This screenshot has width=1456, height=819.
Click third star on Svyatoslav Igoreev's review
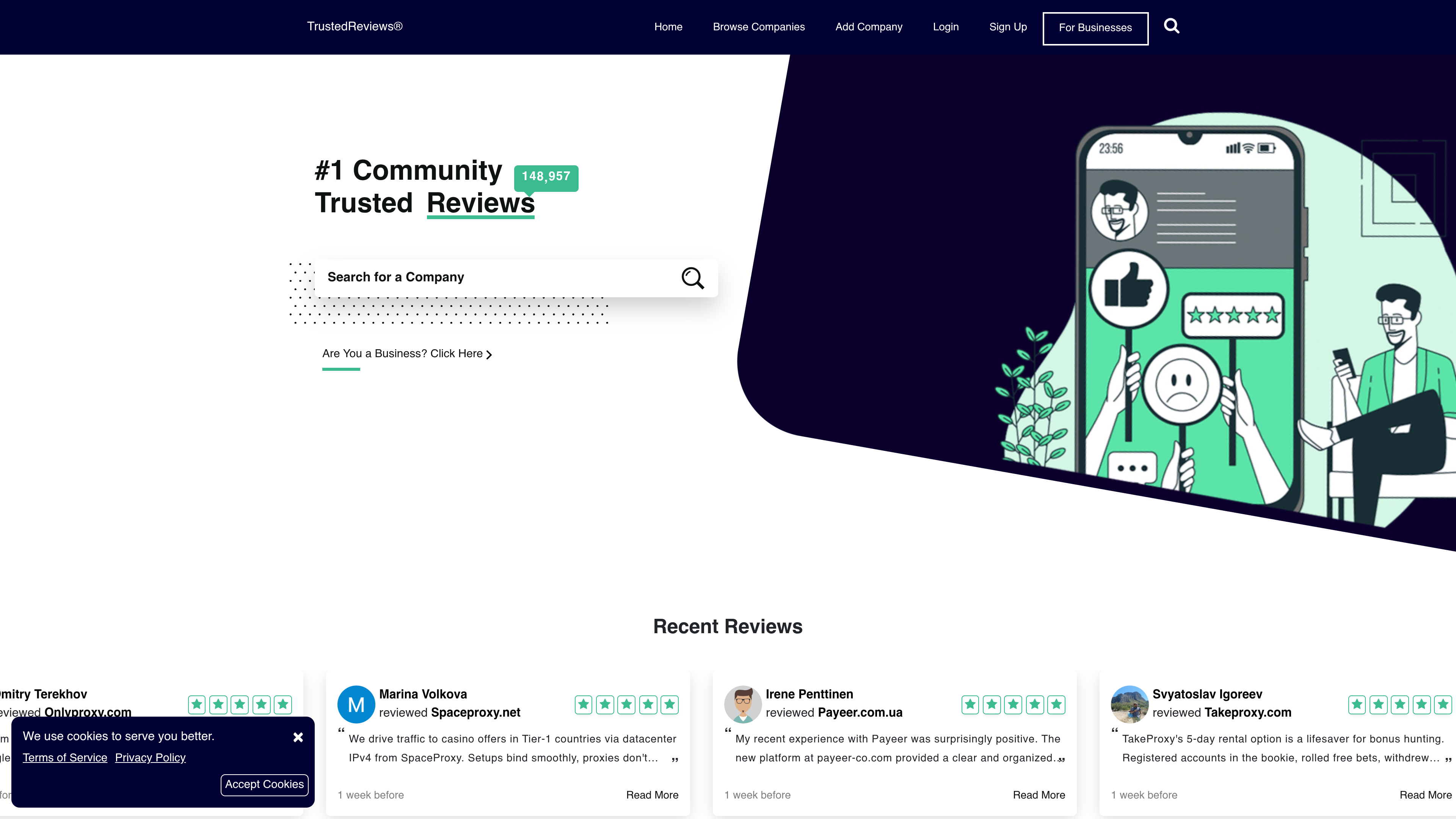[1400, 704]
